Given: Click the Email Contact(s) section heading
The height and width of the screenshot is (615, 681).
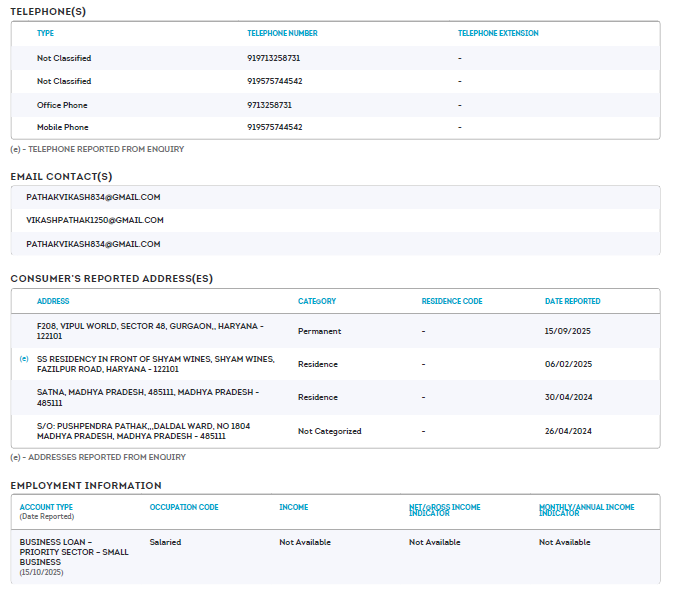Looking at the screenshot, I should [61, 176].
